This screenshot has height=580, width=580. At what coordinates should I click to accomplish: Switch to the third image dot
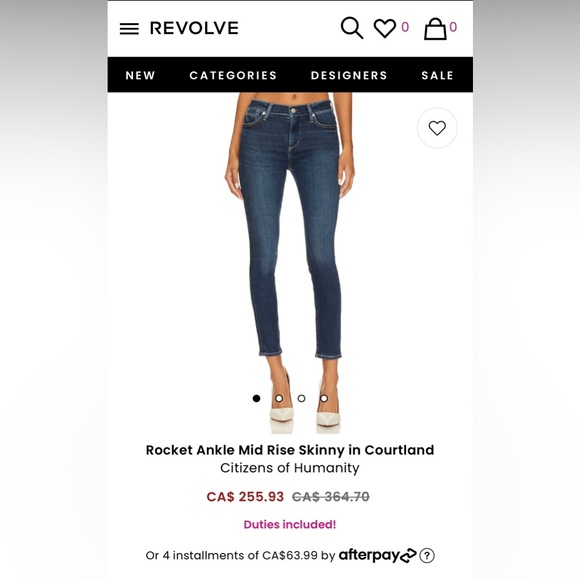(x=301, y=398)
